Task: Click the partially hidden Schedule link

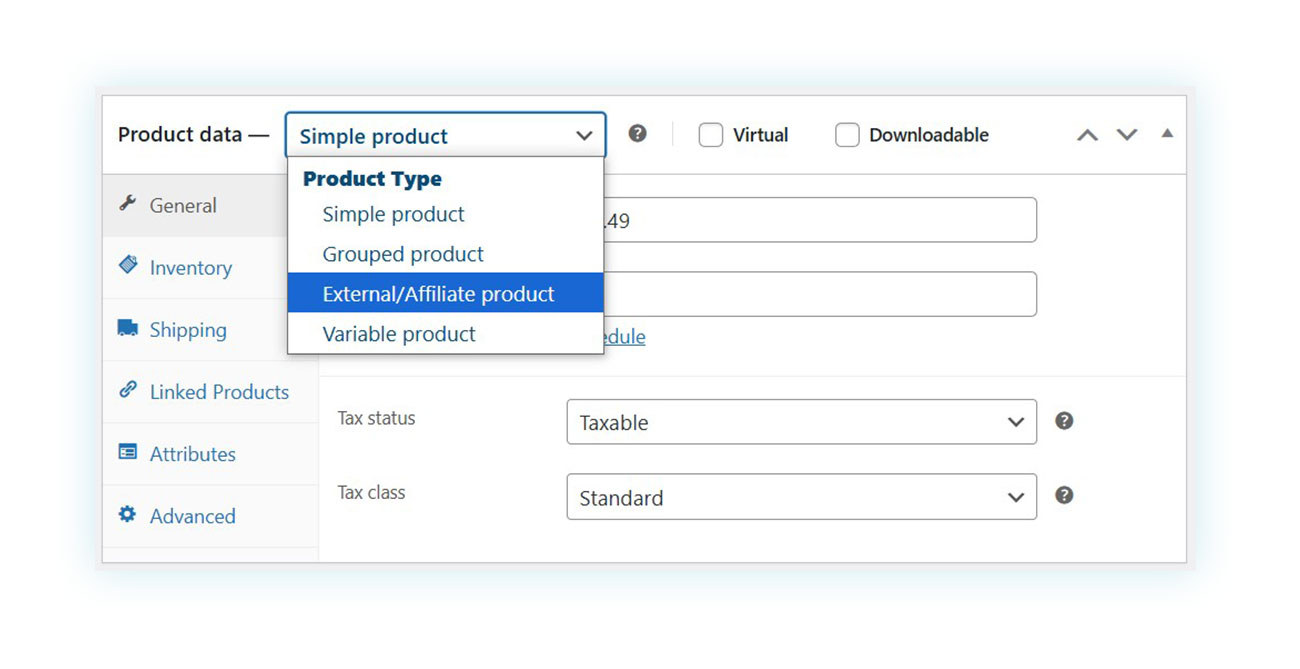Action: click(x=625, y=337)
